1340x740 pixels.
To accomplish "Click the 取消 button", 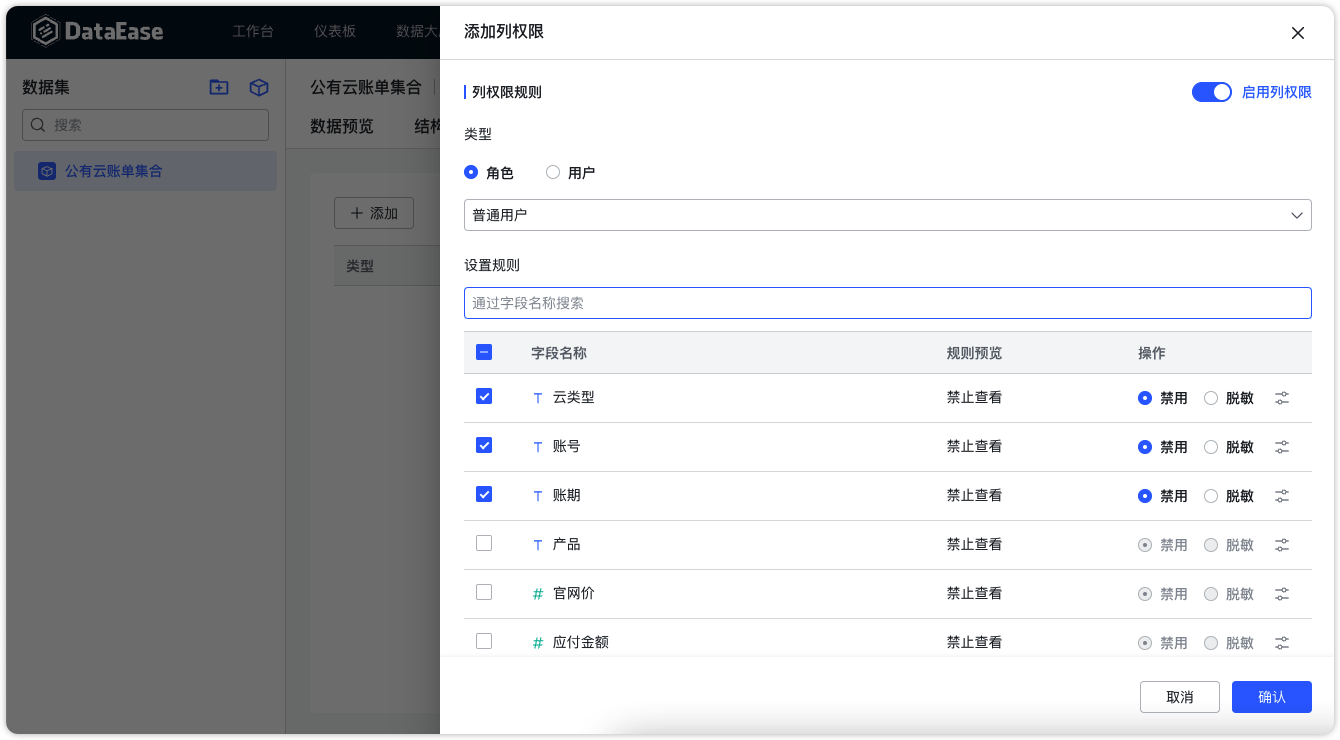I will coord(1180,697).
